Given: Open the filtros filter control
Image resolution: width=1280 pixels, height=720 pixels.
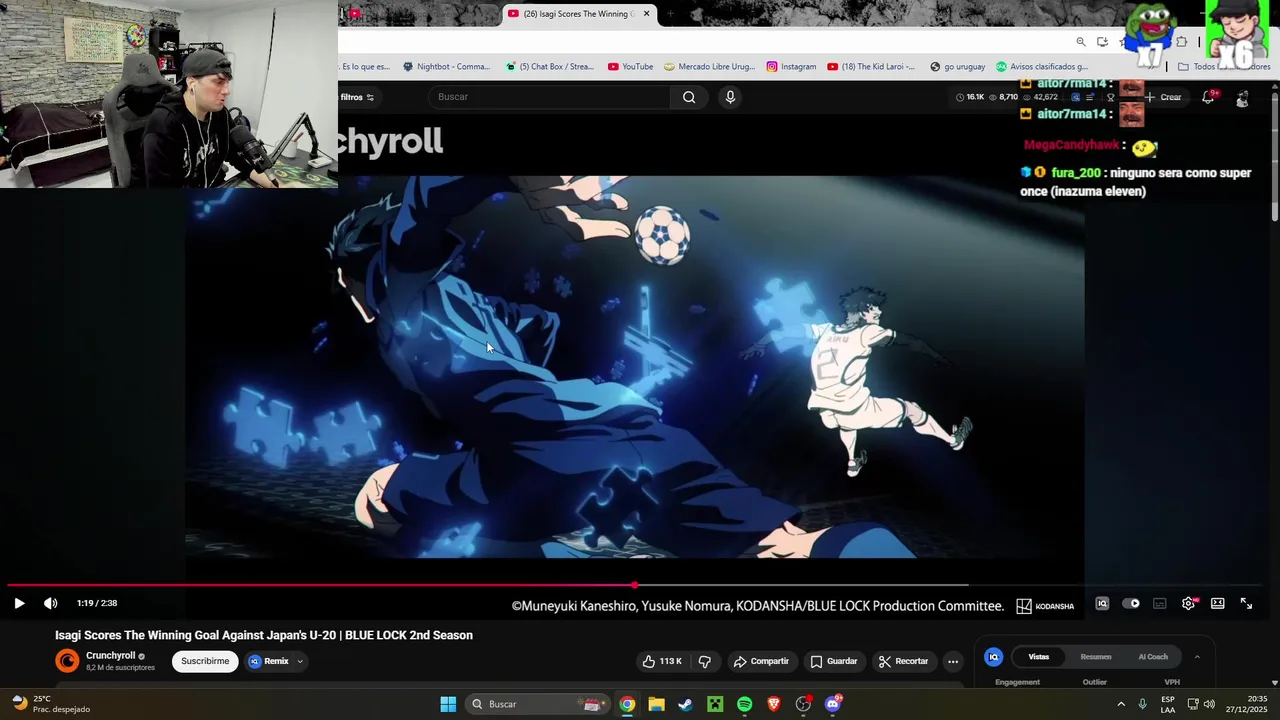Looking at the screenshot, I should [357, 97].
